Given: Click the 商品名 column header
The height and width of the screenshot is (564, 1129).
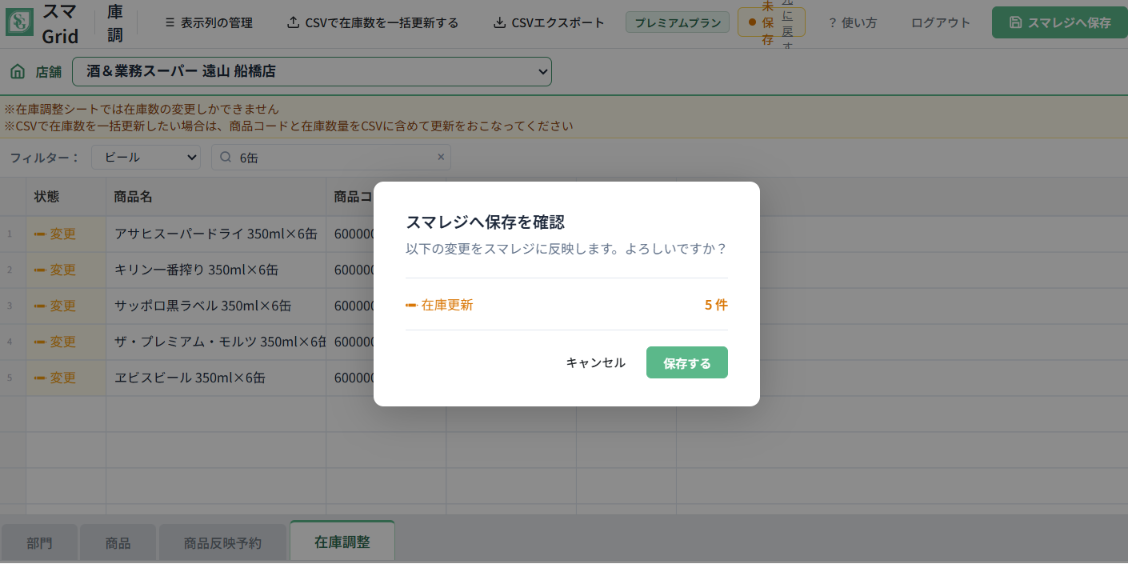Looking at the screenshot, I should pyautogui.click(x=215, y=197).
